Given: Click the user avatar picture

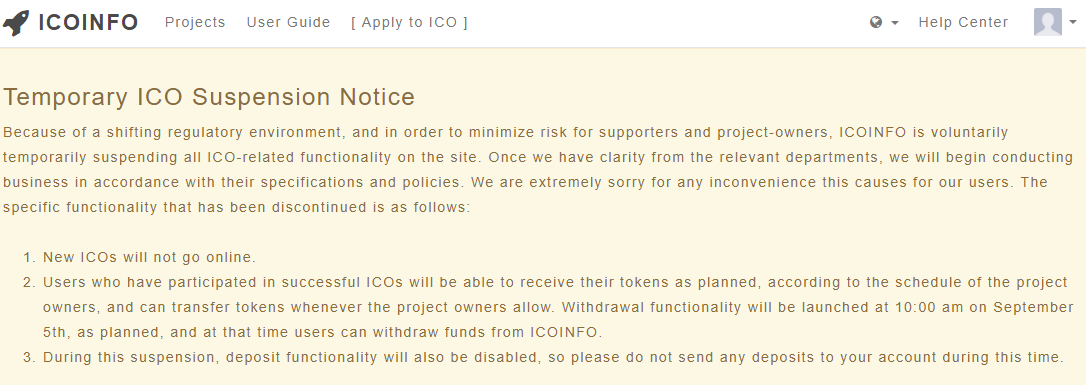Looking at the screenshot, I should tap(1048, 22).
